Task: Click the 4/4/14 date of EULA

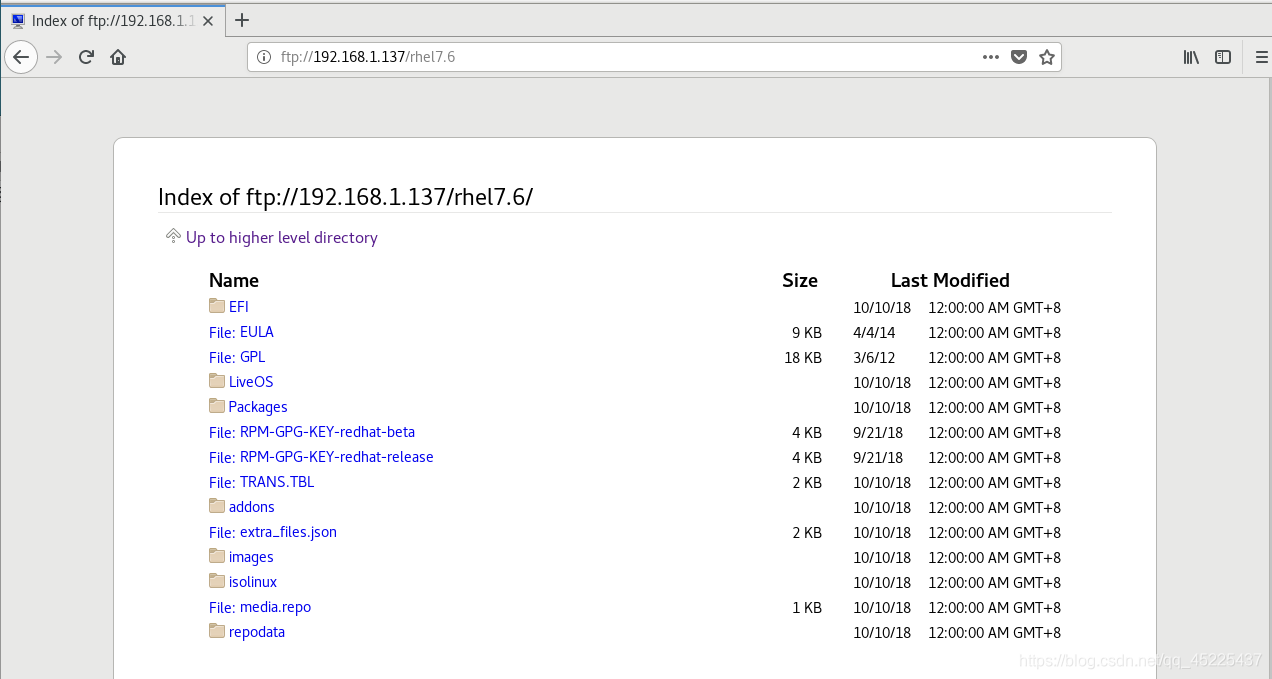Action: [x=874, y=332]
